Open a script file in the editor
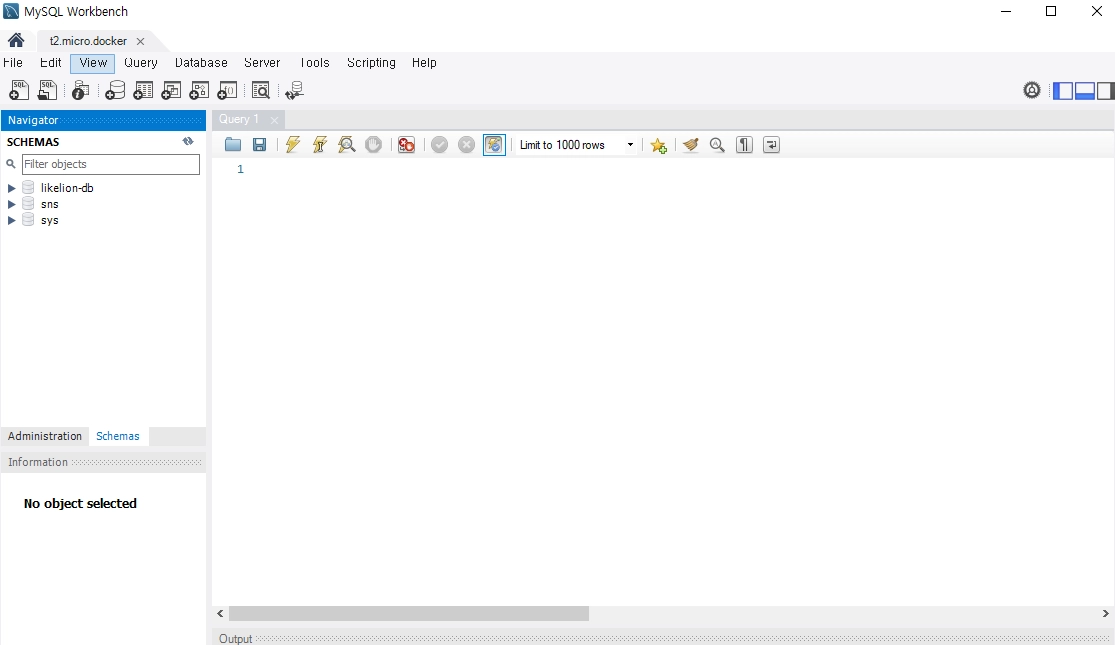Image resolution: width=1115 pixels, height=645 pixels. click(x=233, y=145)
